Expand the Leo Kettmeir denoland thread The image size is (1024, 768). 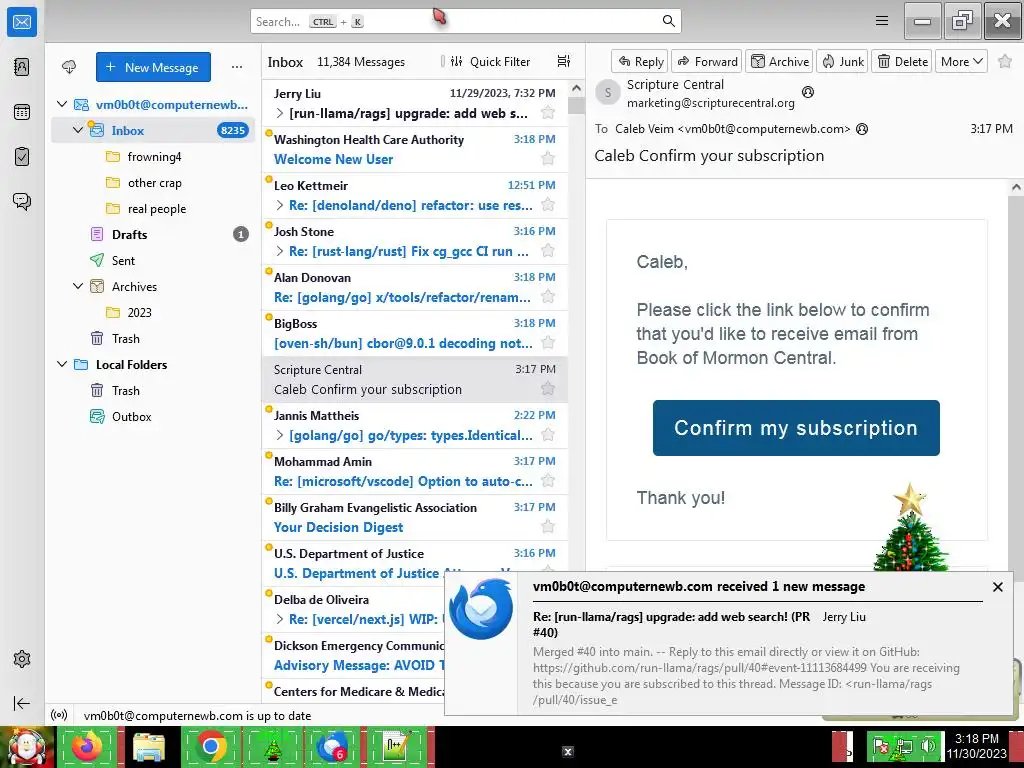[280, 205]
